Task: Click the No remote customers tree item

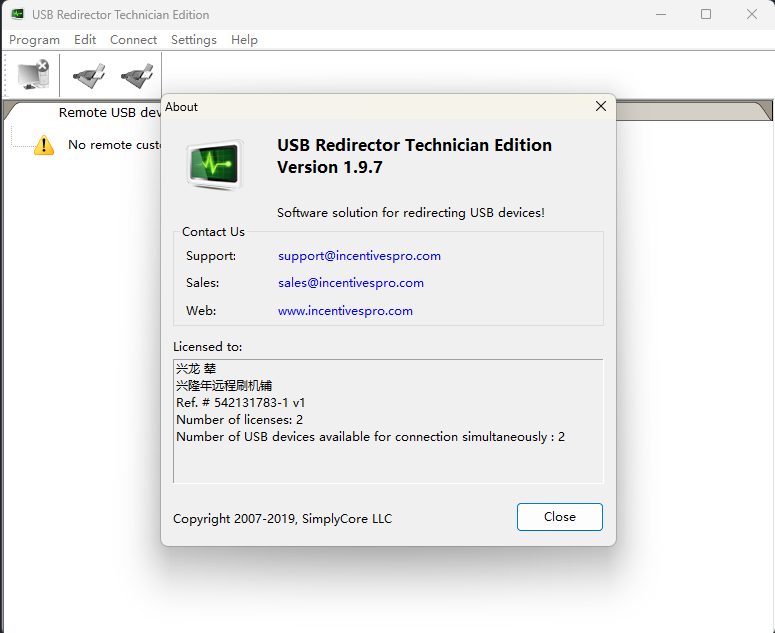Action: click(115, 145)
